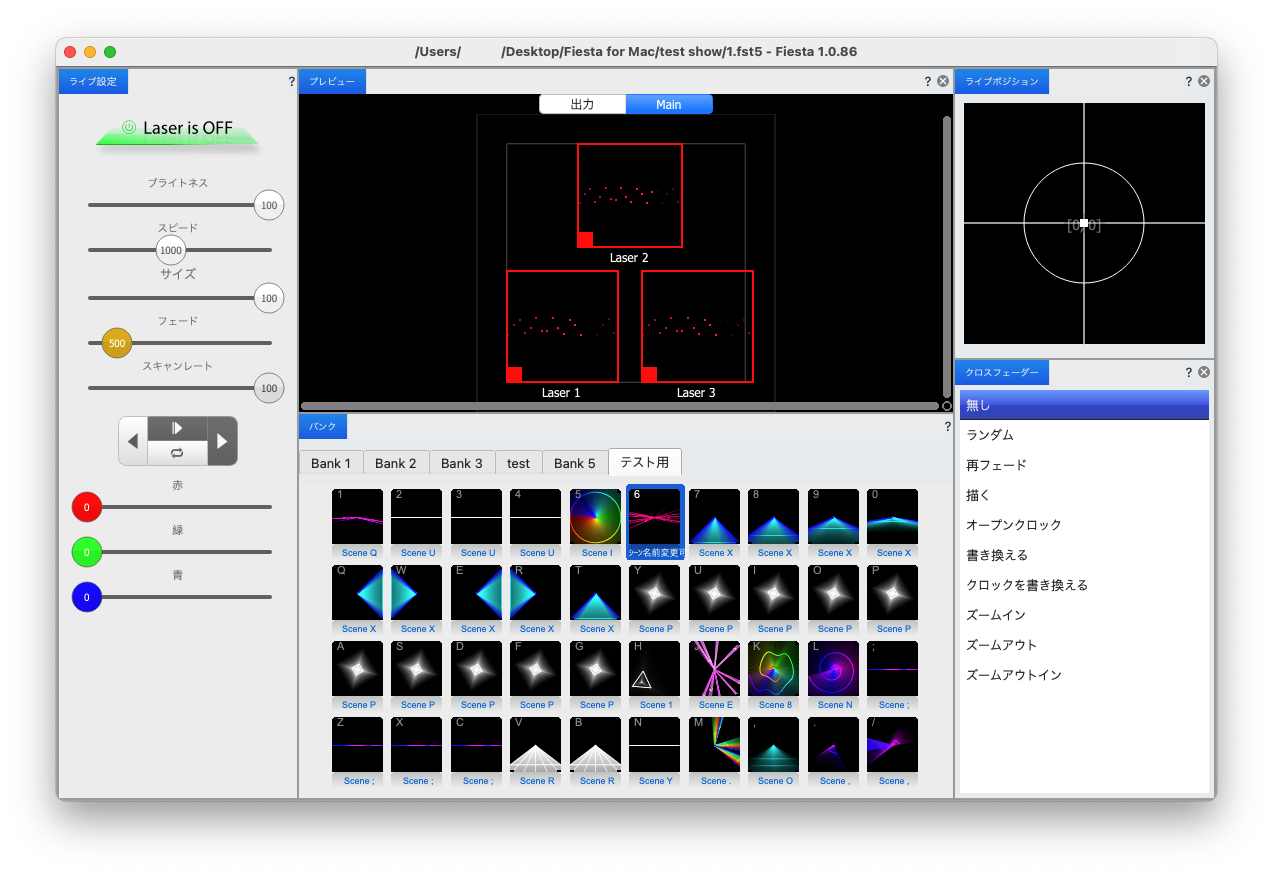Switch preview to 出力 output view

[x=582, y=104]
